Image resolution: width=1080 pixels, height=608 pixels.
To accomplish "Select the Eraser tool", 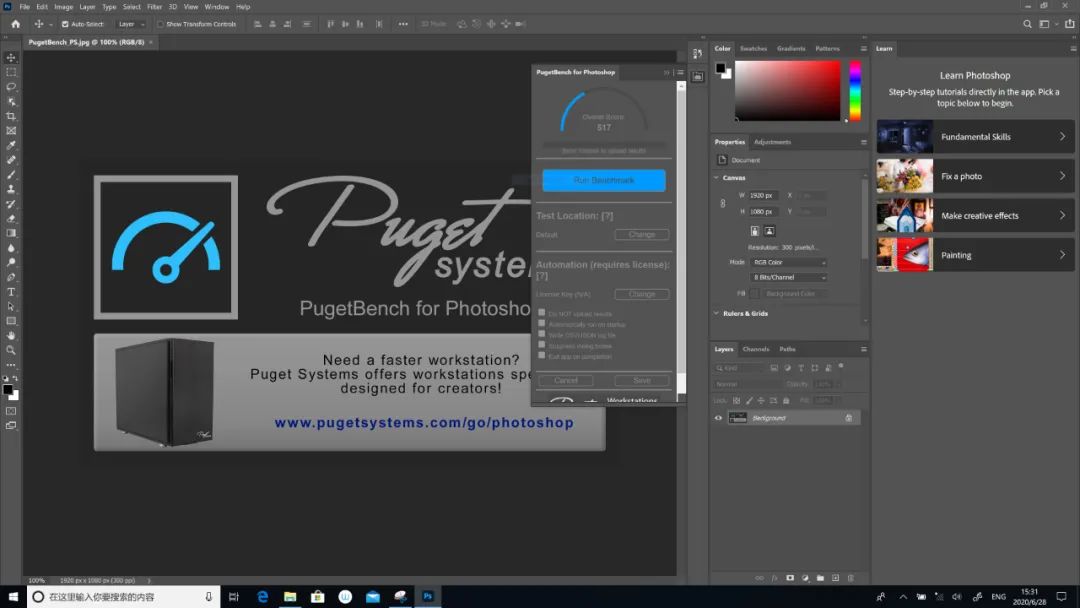I will (11, 218).
